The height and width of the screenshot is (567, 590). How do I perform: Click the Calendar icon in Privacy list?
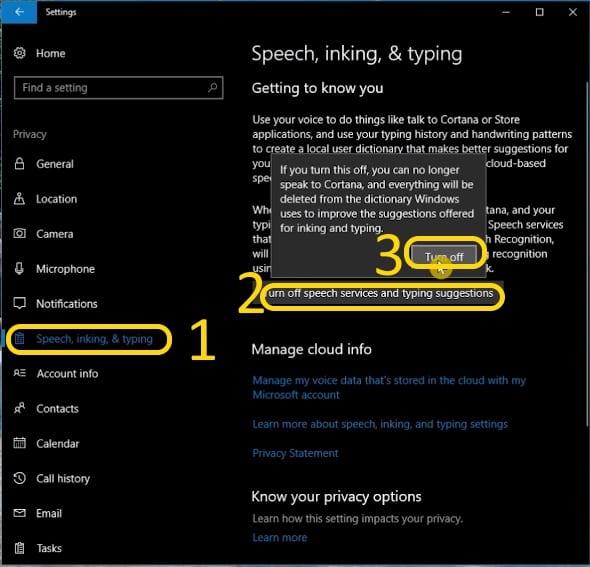(x=20, y=443)
